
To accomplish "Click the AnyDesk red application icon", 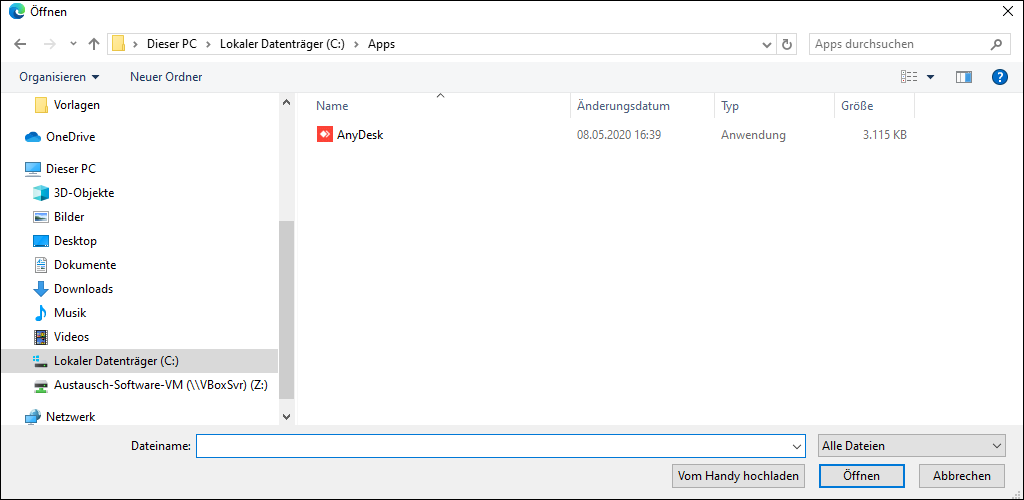I will (325, 135).
